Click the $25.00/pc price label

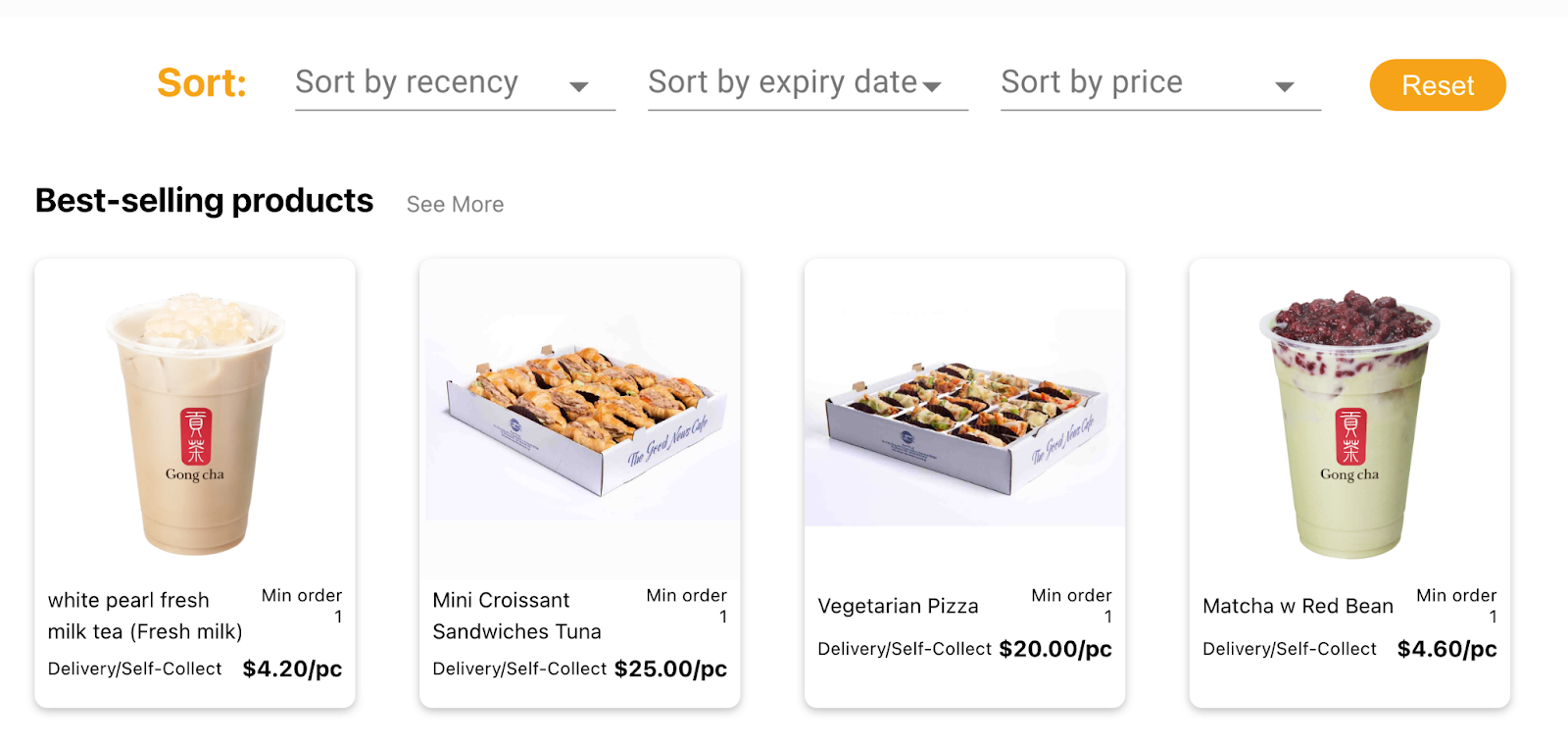(x=670, y=669)
